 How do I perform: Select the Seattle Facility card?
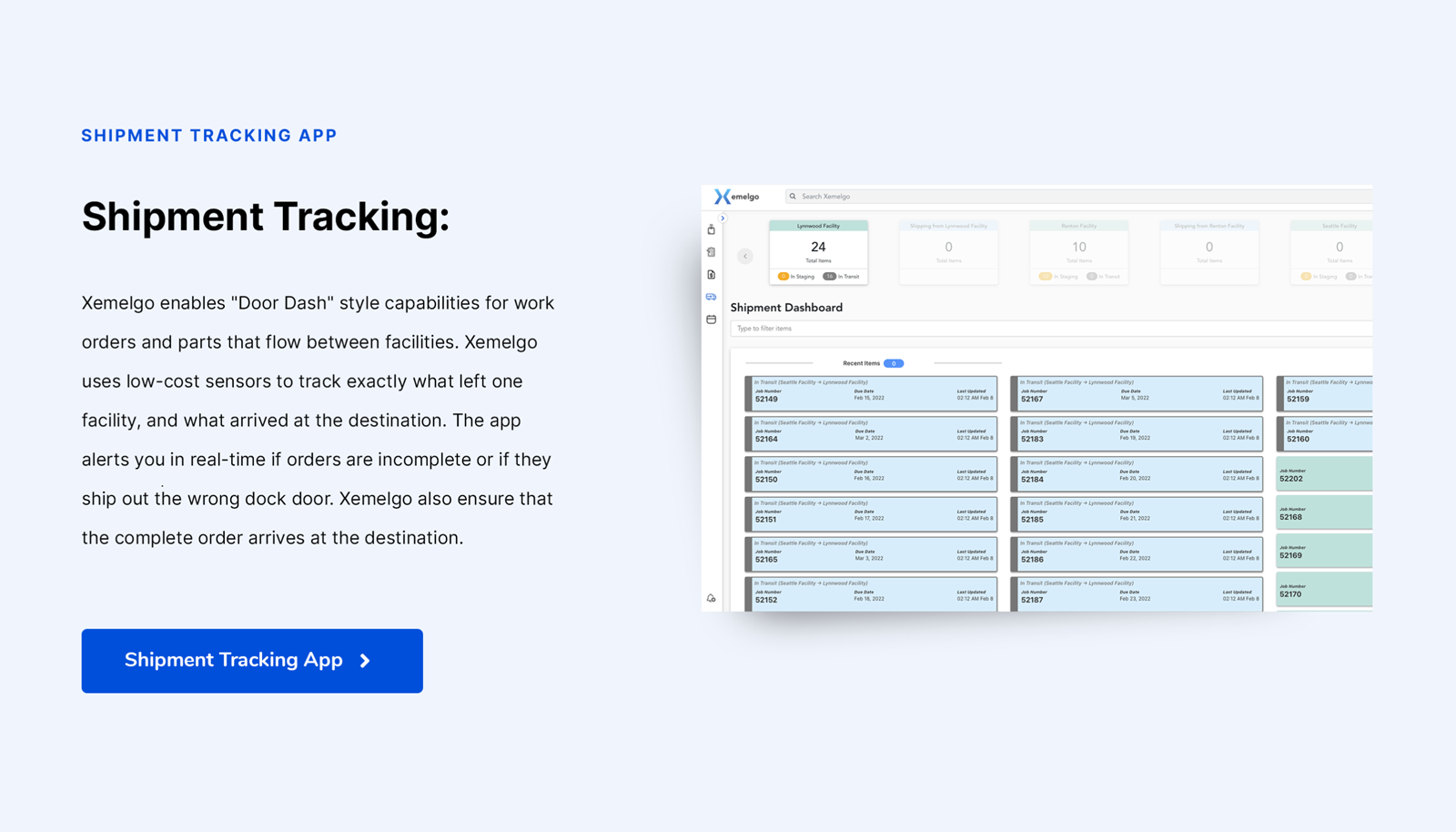pos(1331,252)
